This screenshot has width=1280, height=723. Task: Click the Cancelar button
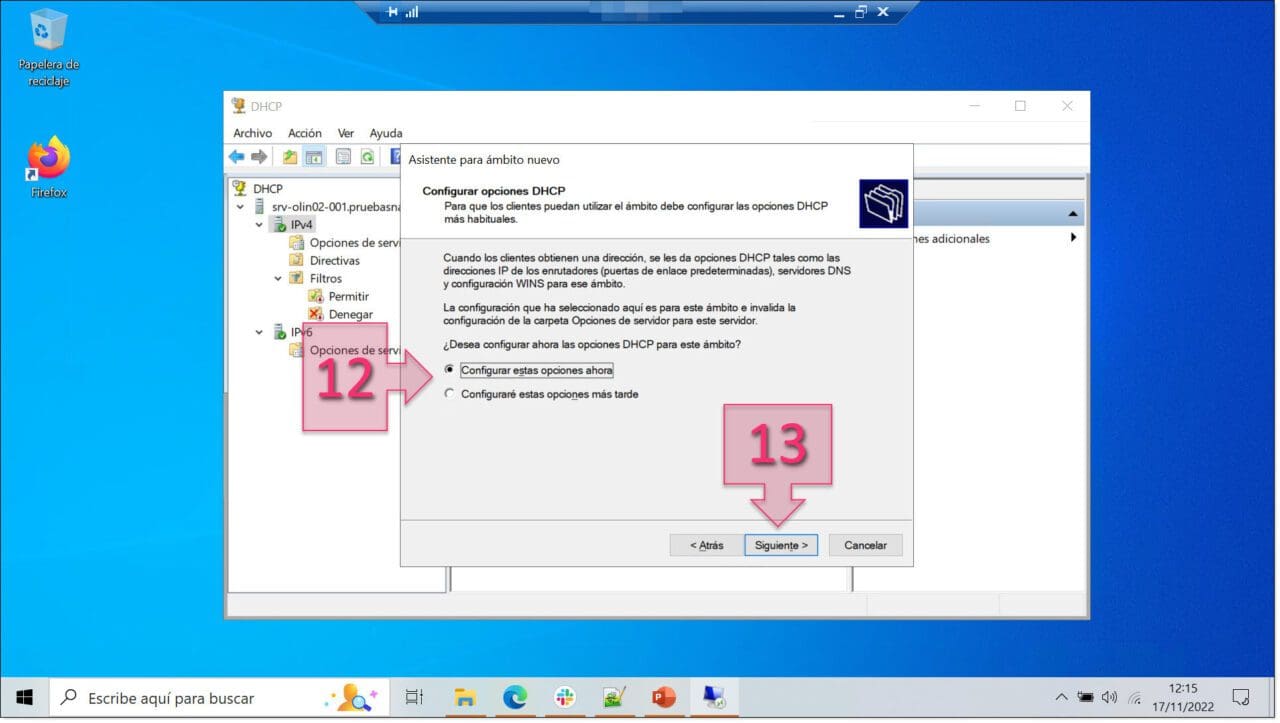tap(866, 545)
